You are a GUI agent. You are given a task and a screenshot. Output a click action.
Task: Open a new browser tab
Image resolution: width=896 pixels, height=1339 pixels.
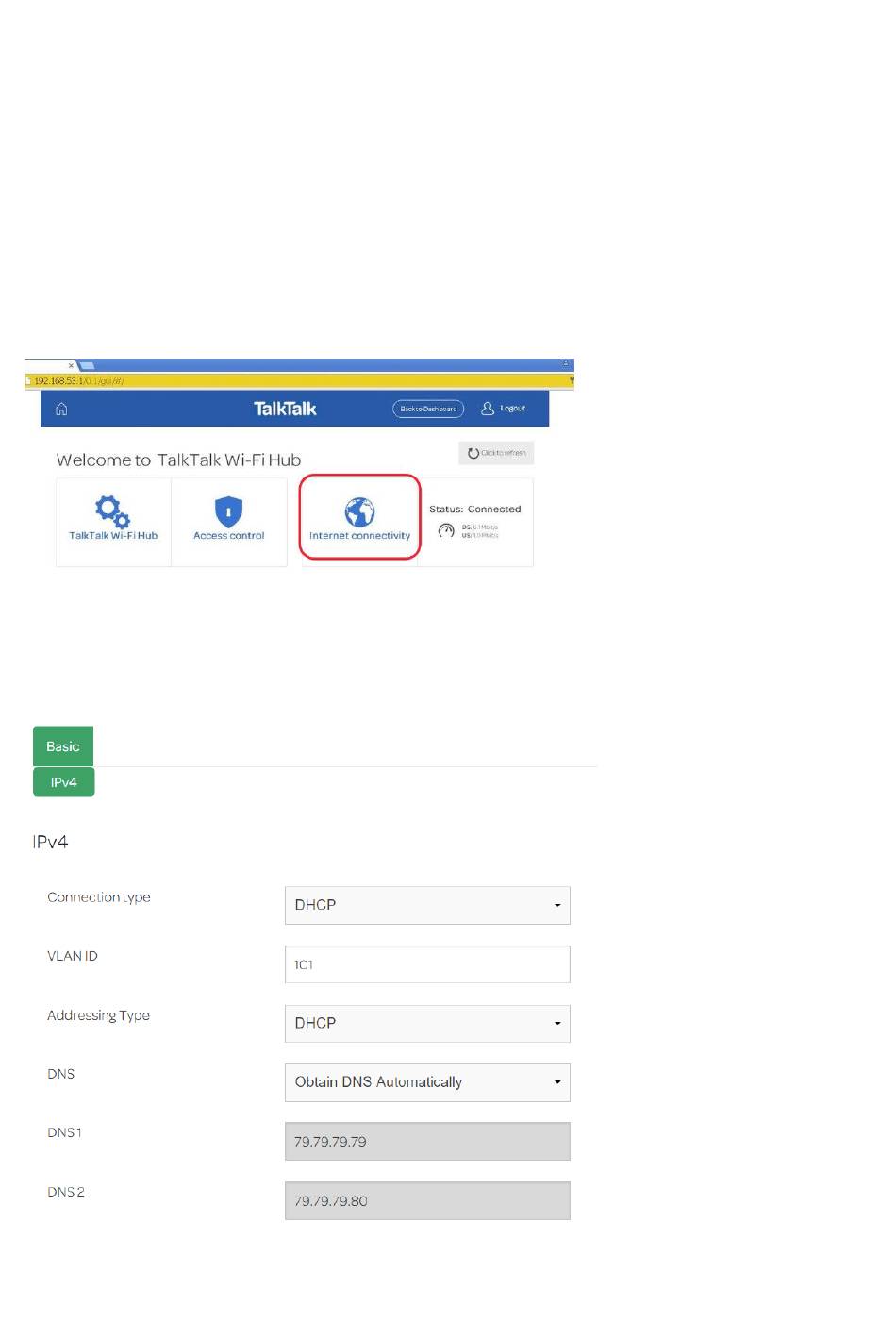87,365
